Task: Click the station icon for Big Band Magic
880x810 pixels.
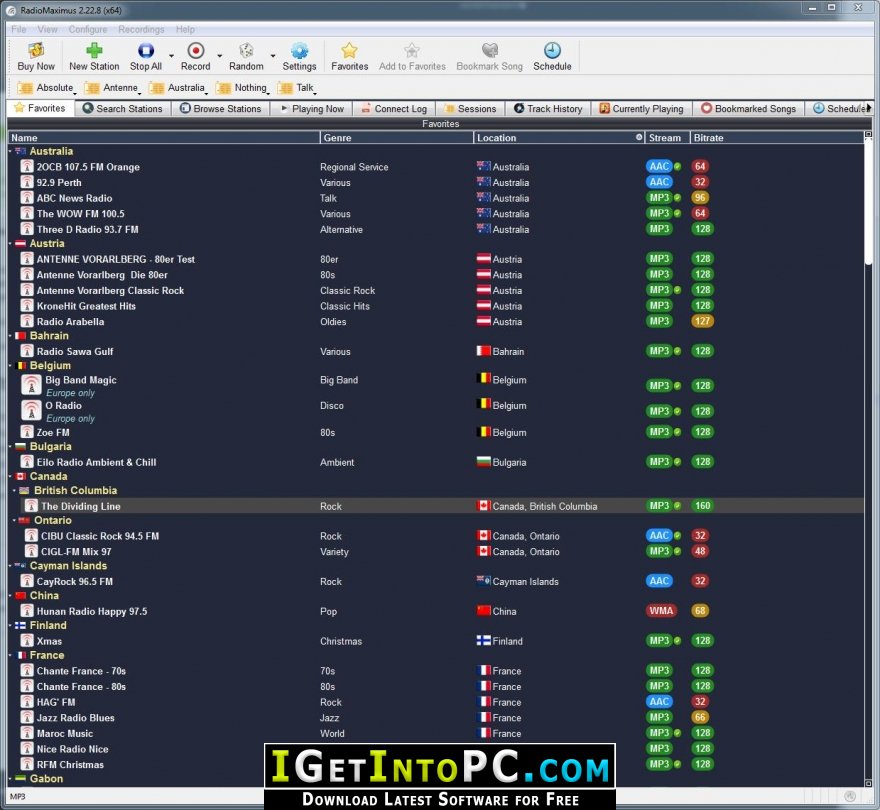Action: coord(31,385)
